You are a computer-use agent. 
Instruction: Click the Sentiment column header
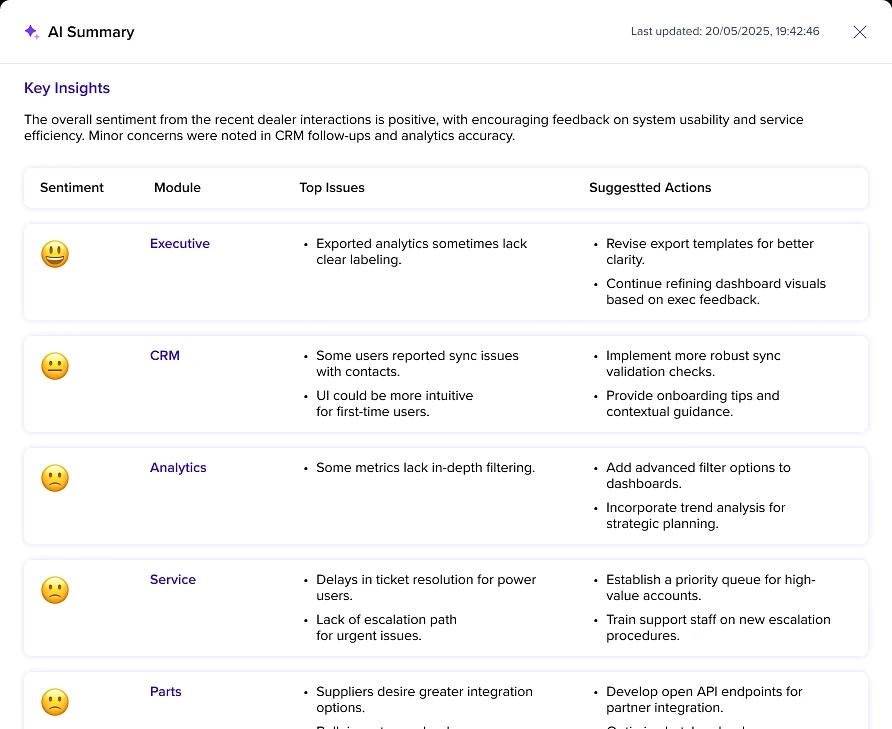click(x=72, y=188)
